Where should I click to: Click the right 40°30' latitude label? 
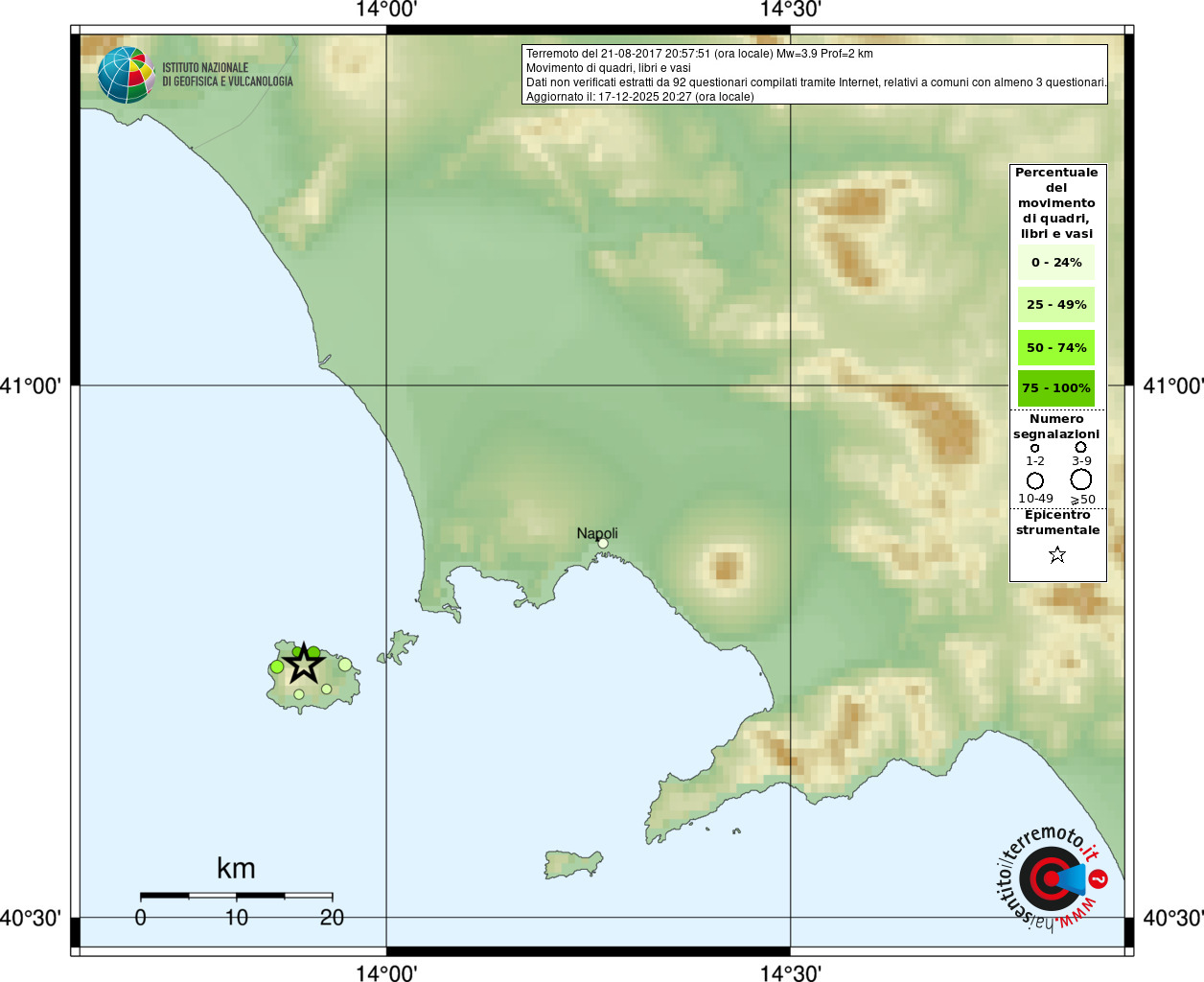[x=1173, y=918]
